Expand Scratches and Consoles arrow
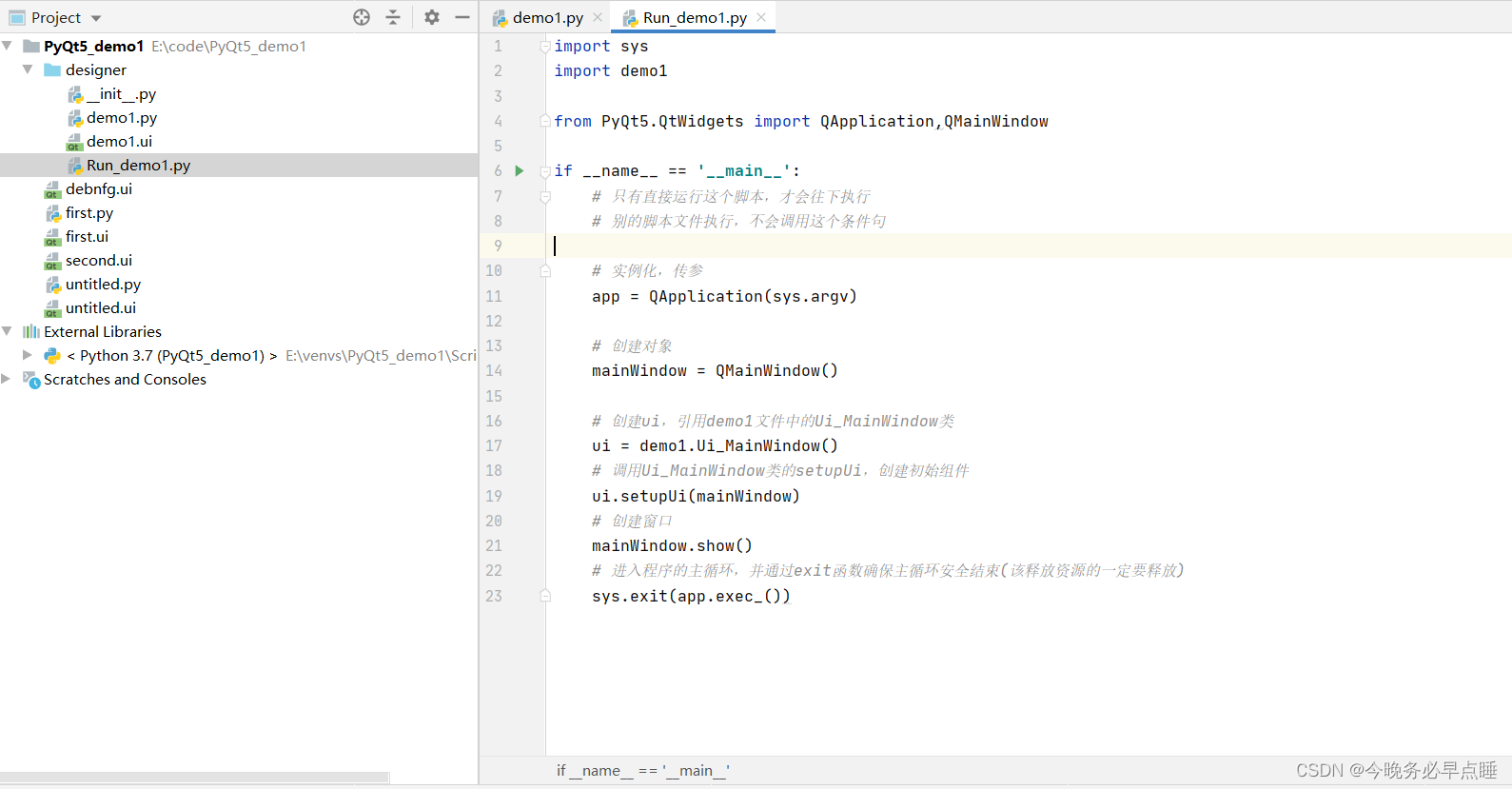1512x789 pixels. (7, 379)
